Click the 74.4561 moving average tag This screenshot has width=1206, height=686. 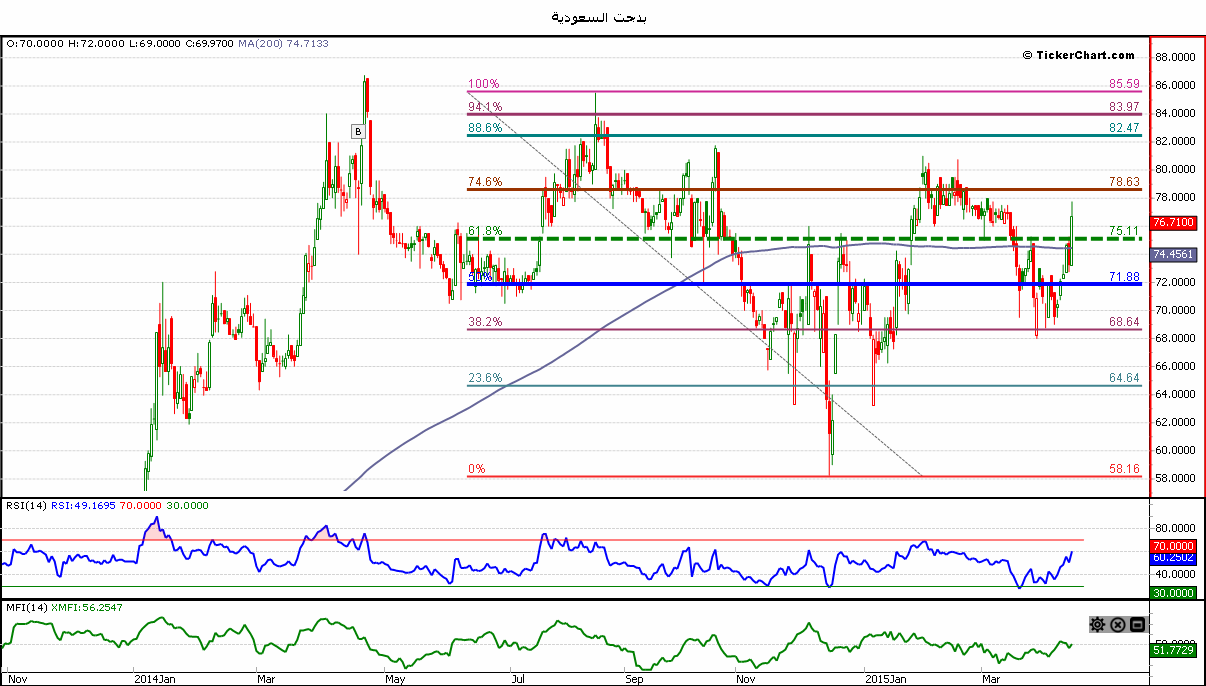[1173, 255]
